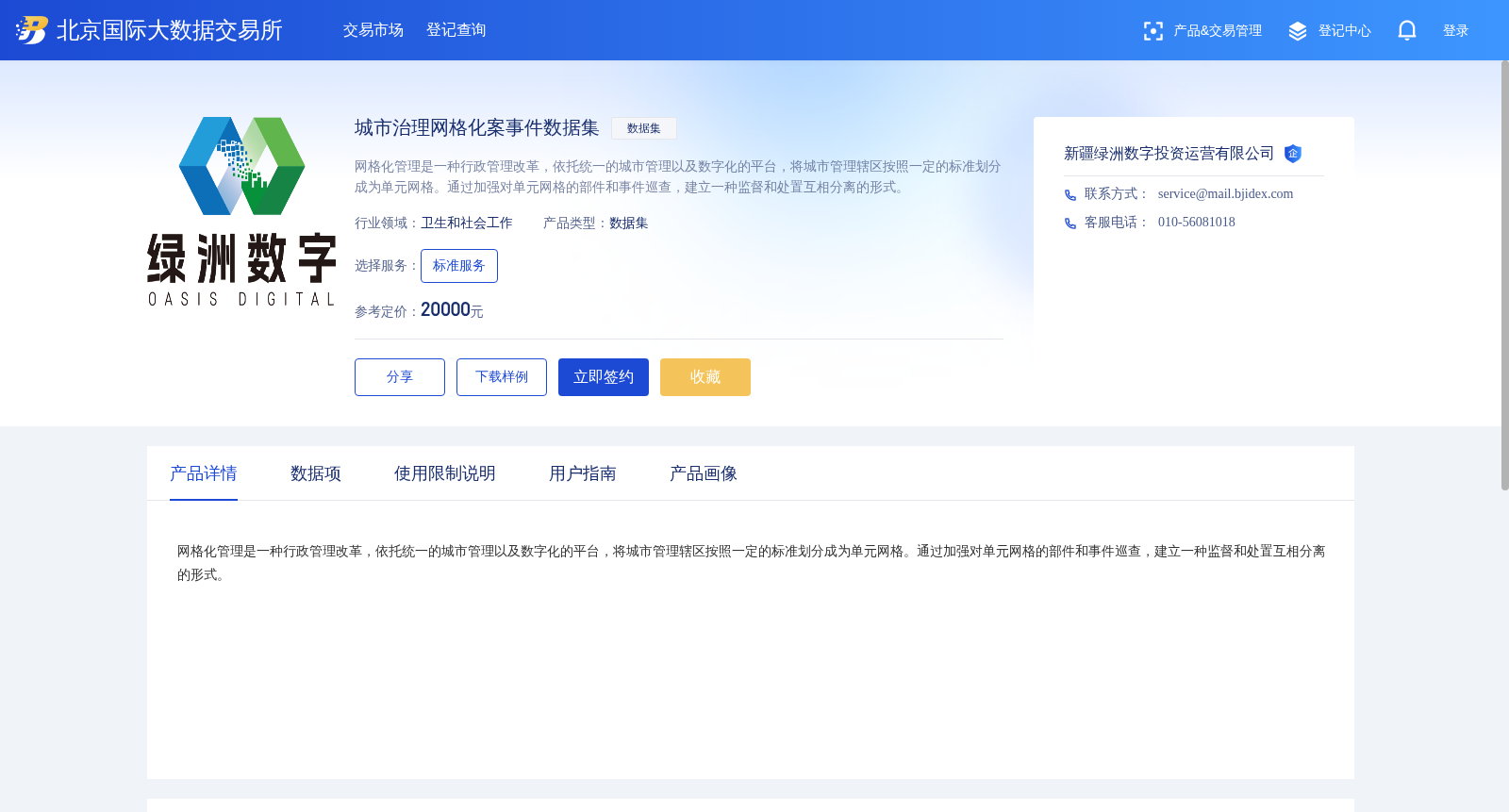The image size is (1509, 812).
Task: Click the email service@mail.bjidex.com
Action: tap(1226, 194)
